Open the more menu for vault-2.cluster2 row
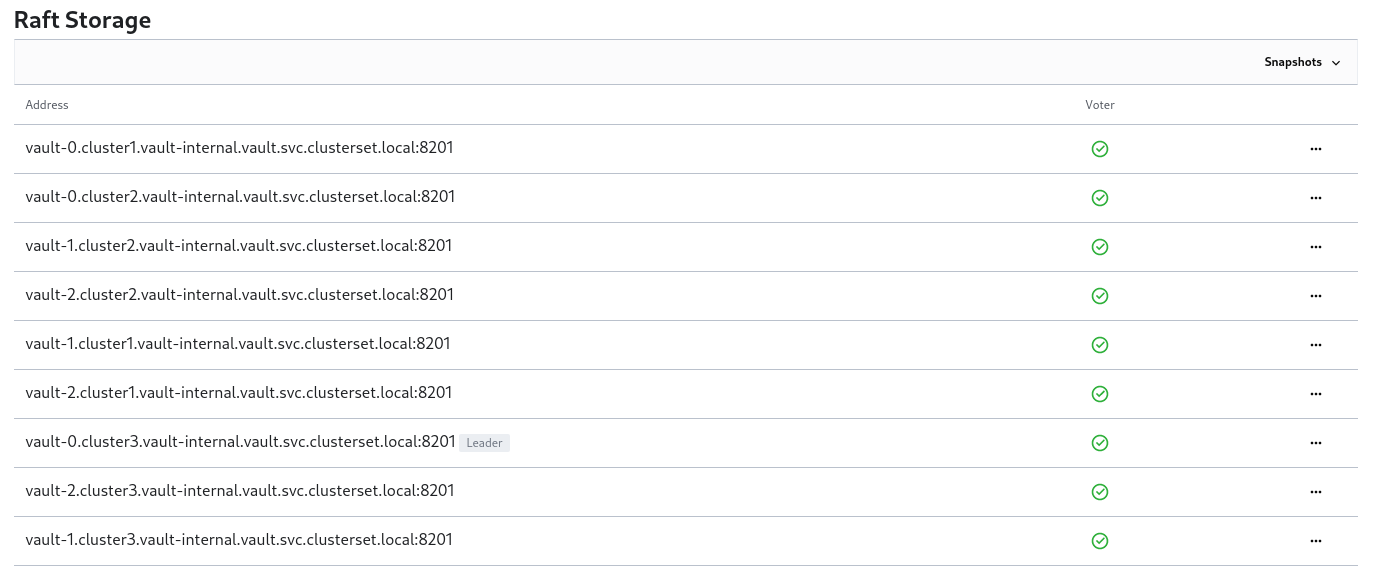This screenshot has width=1379, height=579. click(x=1315, y=296)
